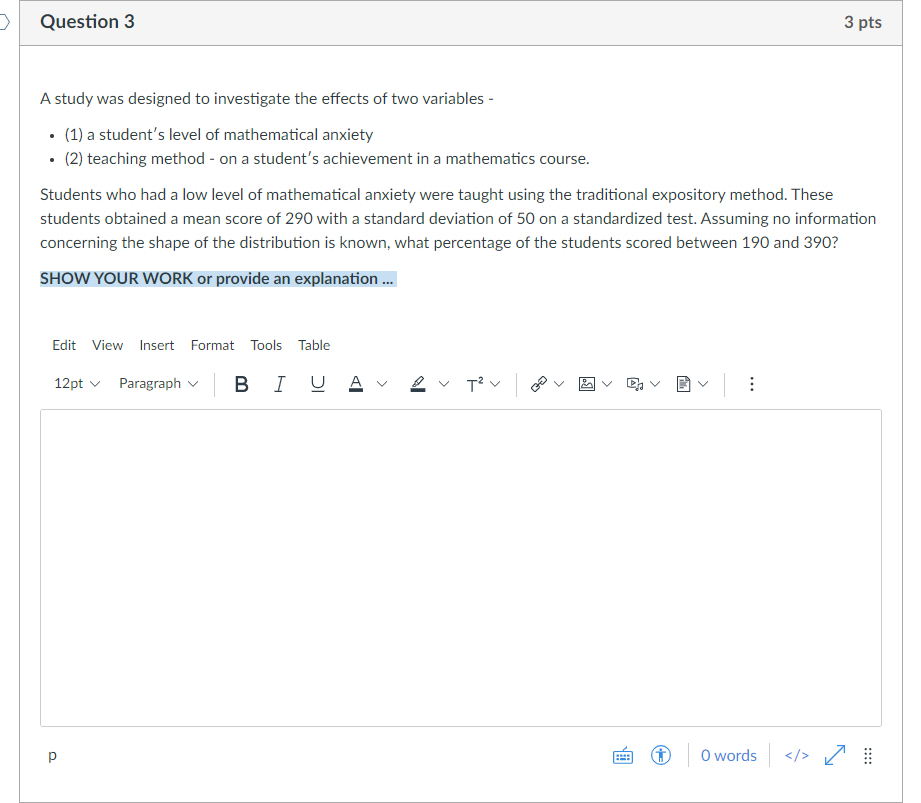Open the Tools menu
Viewport: 921px width, 803px height.
click(x=266, y=345)
